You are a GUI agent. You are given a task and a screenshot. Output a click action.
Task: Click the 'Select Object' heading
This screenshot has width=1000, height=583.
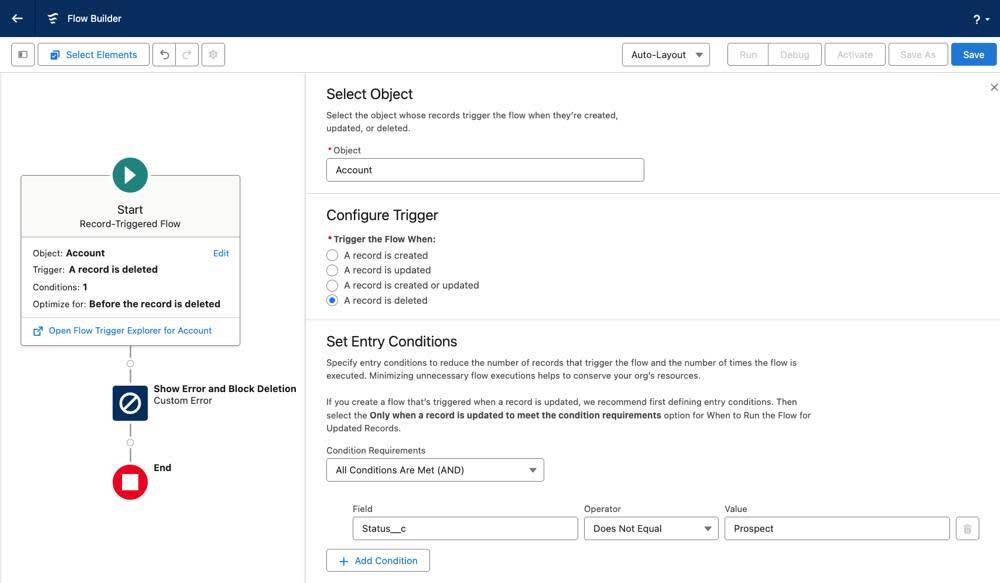(369, 94)
